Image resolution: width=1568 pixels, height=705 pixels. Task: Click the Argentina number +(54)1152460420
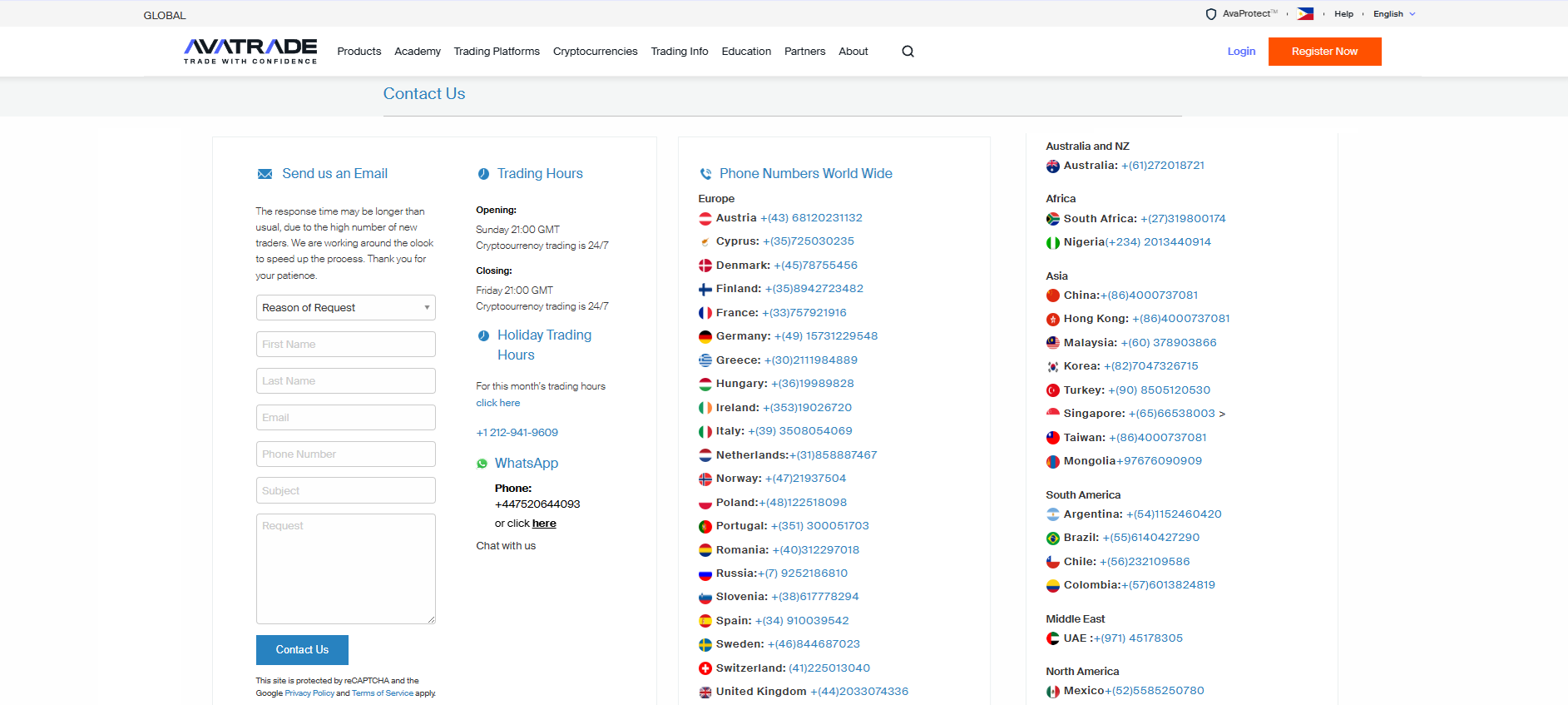pos(1174,514)
